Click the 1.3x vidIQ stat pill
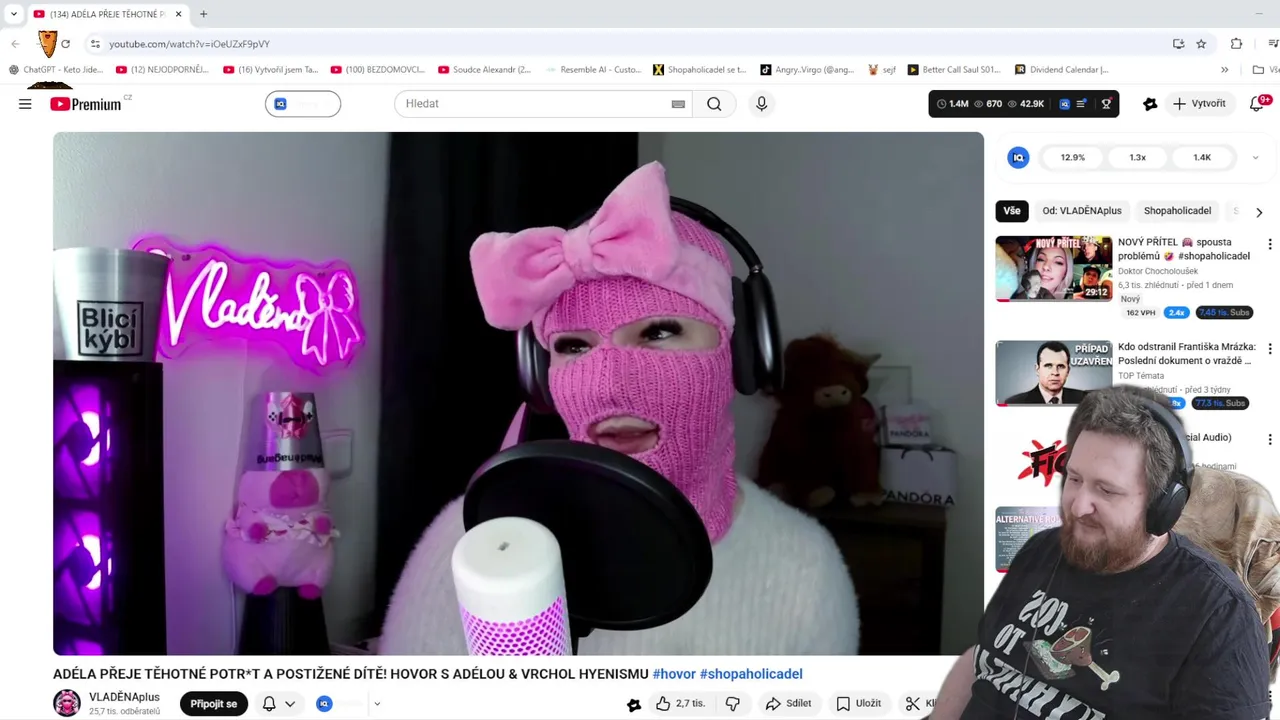Image resolution: width=1280 pixels, height=720 pixels. [1137, 158]
